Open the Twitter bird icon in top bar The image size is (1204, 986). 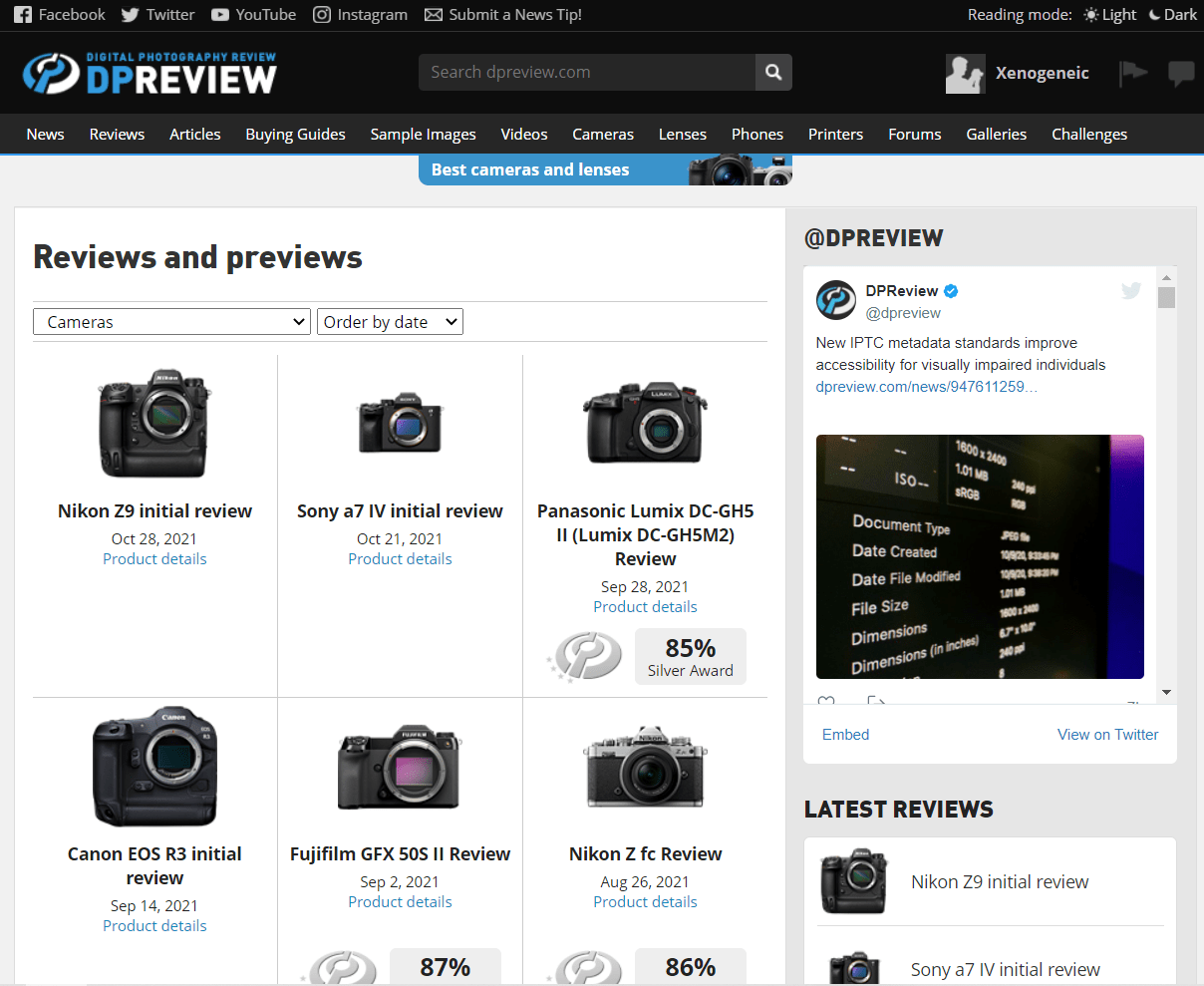(130, 15)
